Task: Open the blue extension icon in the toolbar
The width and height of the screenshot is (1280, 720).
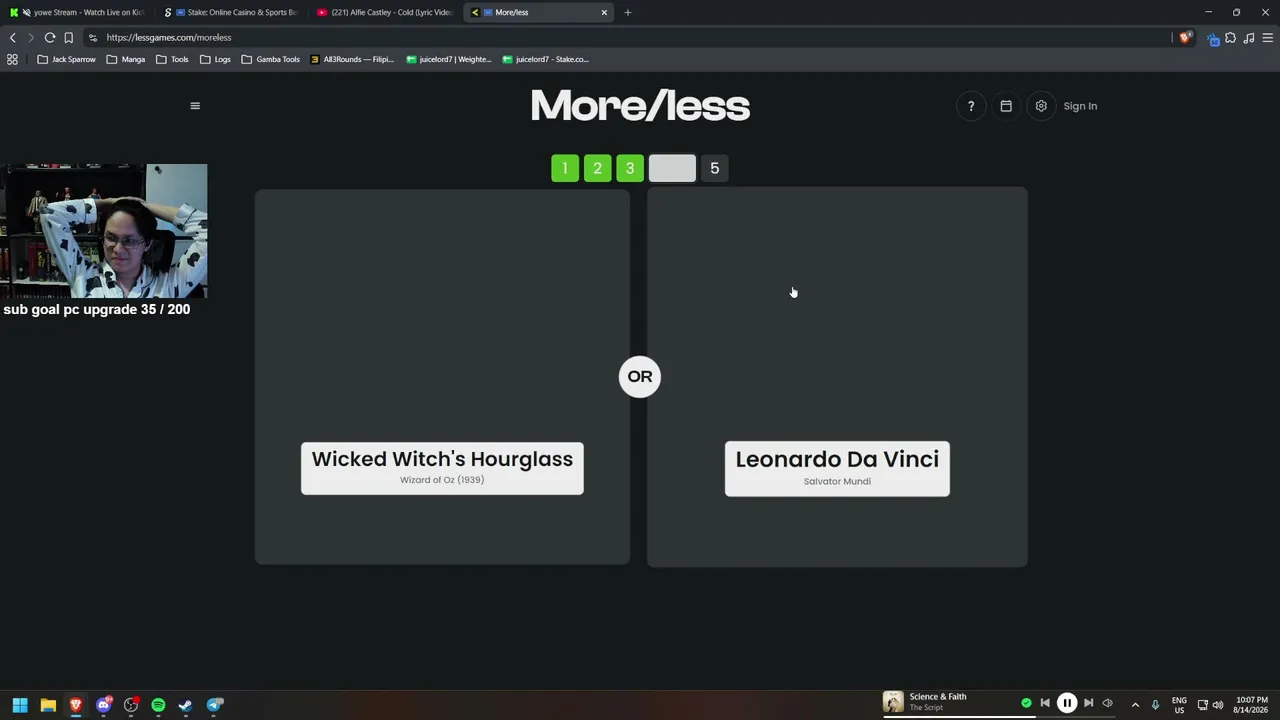Action: click(1213, 38)
